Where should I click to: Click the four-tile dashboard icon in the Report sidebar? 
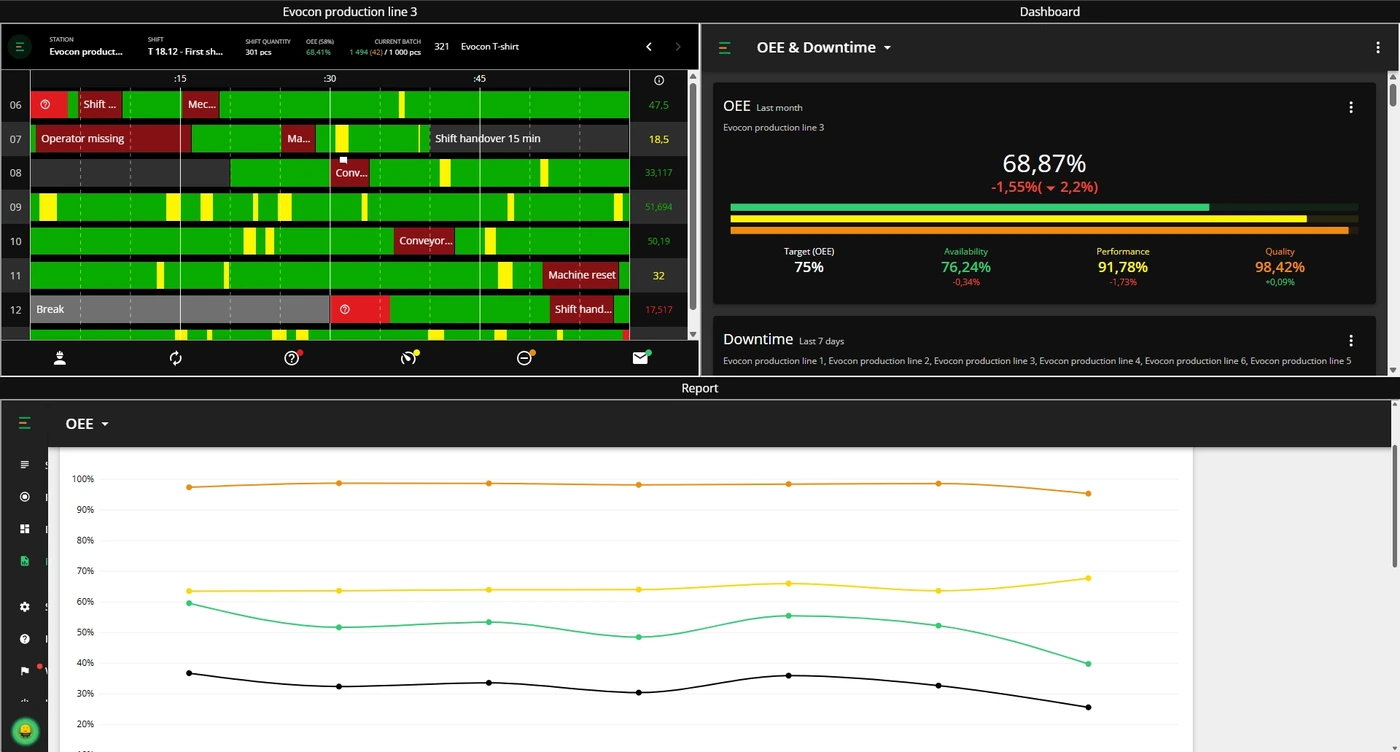click(x=25, y=529)
